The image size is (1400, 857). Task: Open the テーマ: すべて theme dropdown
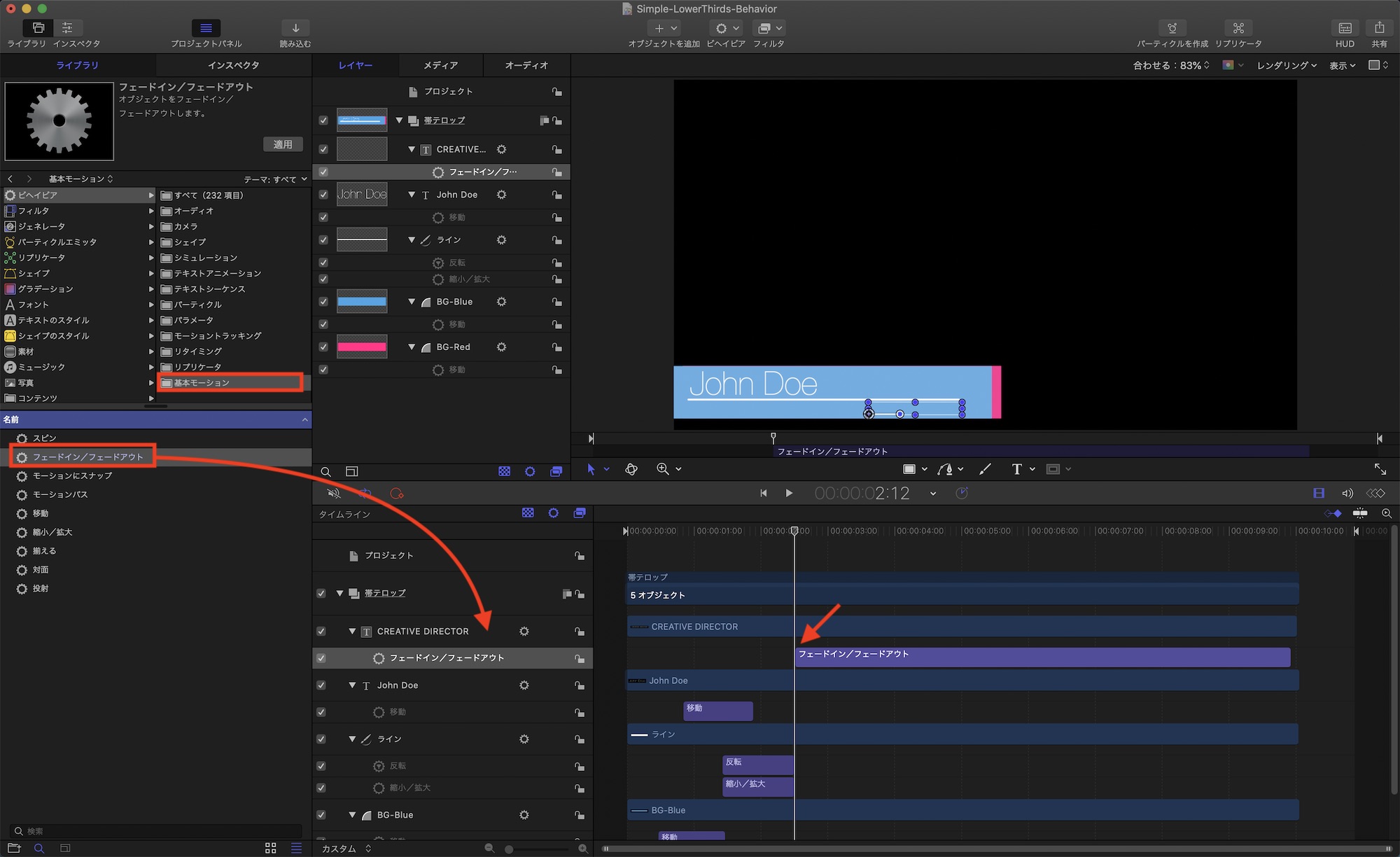click(276, 179)
